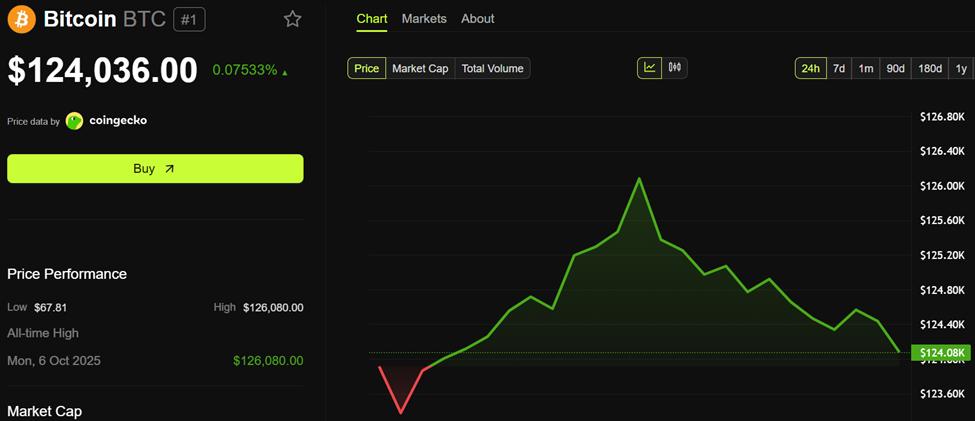
Task: Click the peak point on price chart
Action: [x=638, y=178]
